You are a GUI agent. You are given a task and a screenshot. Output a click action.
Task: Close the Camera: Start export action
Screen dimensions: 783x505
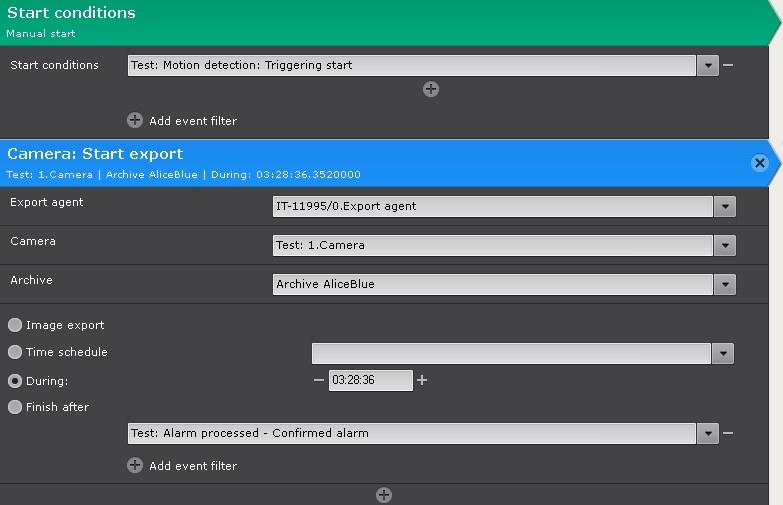759,163
